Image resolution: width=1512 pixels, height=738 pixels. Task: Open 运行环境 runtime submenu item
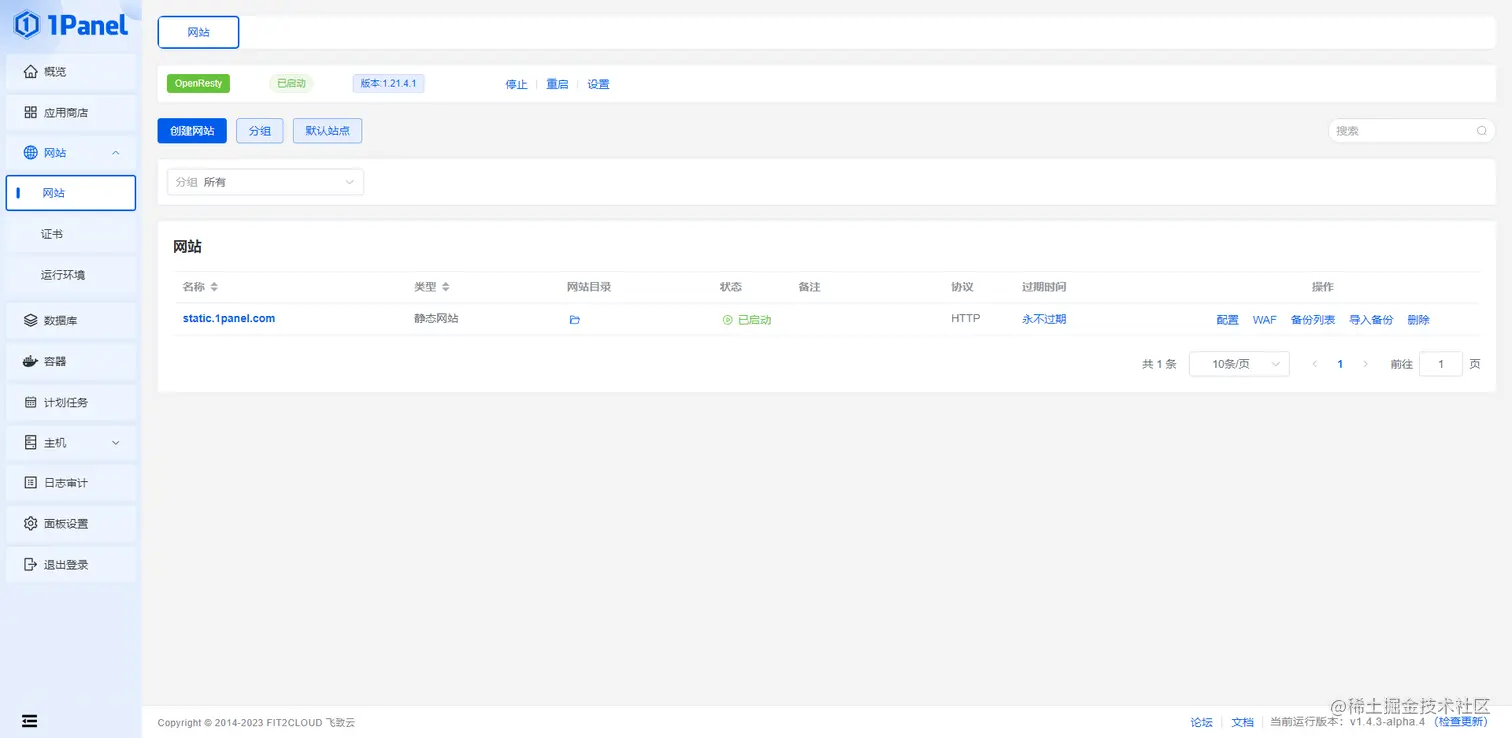(70, 275)
